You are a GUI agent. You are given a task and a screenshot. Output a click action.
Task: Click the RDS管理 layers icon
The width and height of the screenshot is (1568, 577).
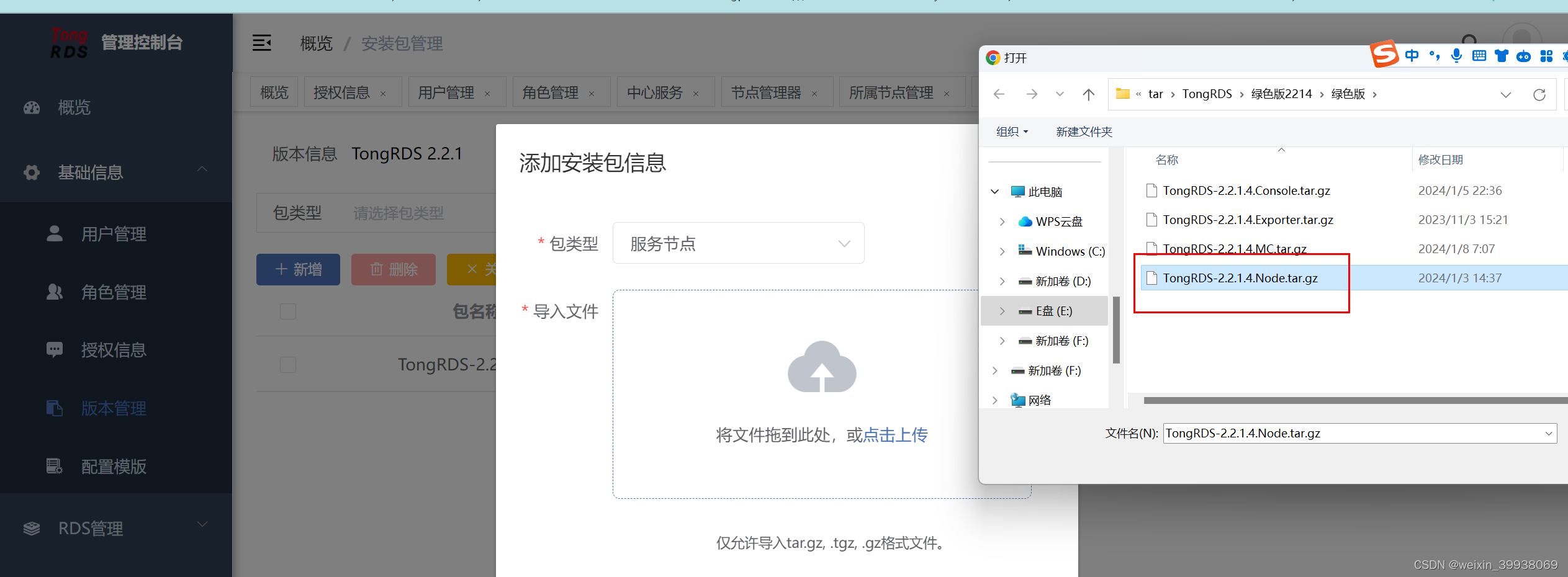coord(32,529)
